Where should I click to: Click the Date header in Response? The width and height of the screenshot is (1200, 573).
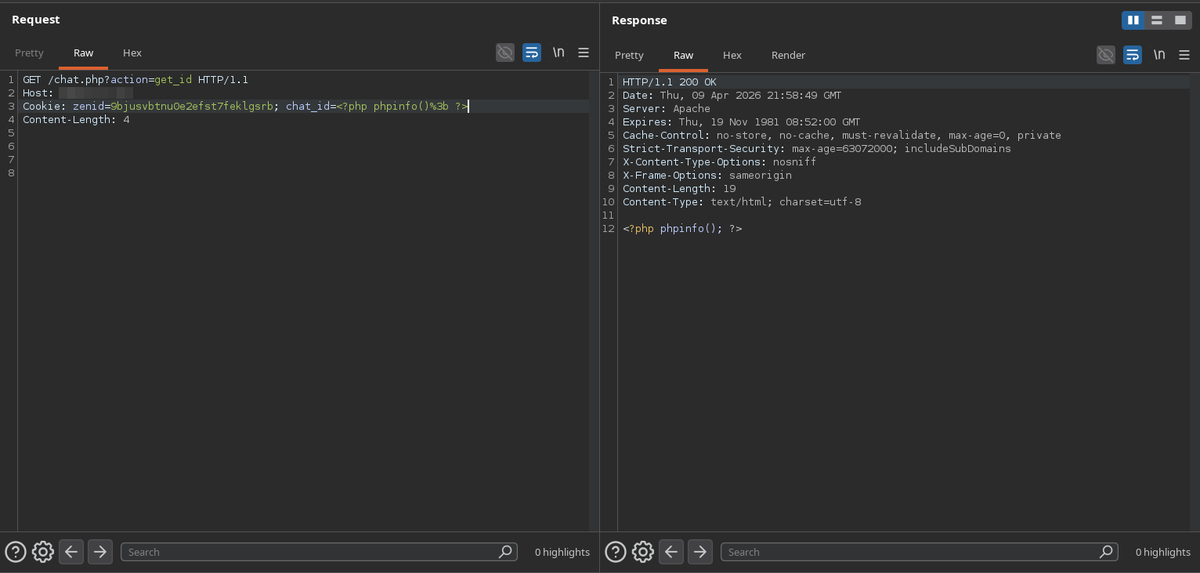[732, 95]
